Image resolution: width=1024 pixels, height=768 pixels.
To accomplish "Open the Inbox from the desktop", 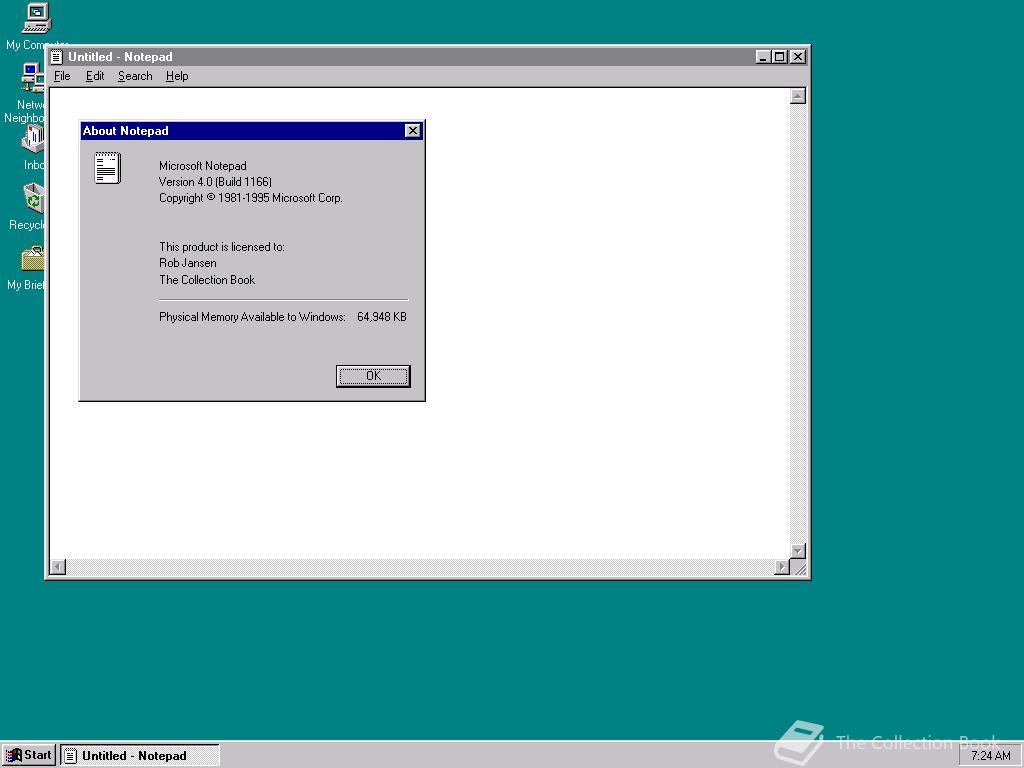I will pos(31,140).
